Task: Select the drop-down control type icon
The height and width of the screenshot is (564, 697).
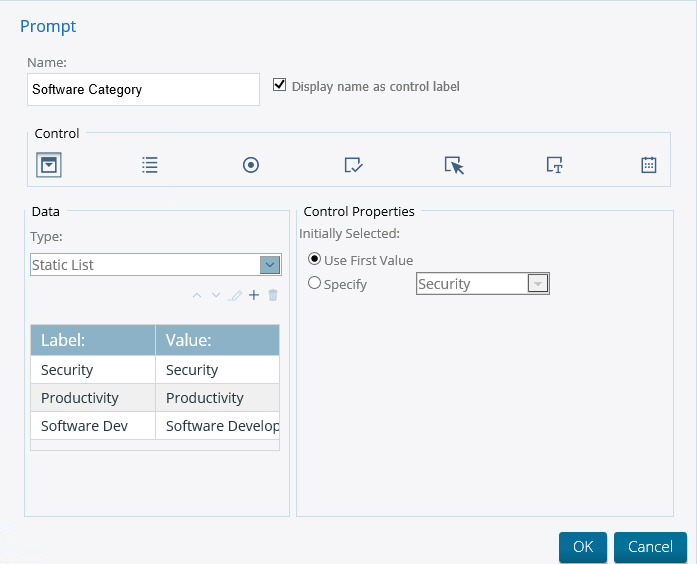Action: click(x=48, y=165)
